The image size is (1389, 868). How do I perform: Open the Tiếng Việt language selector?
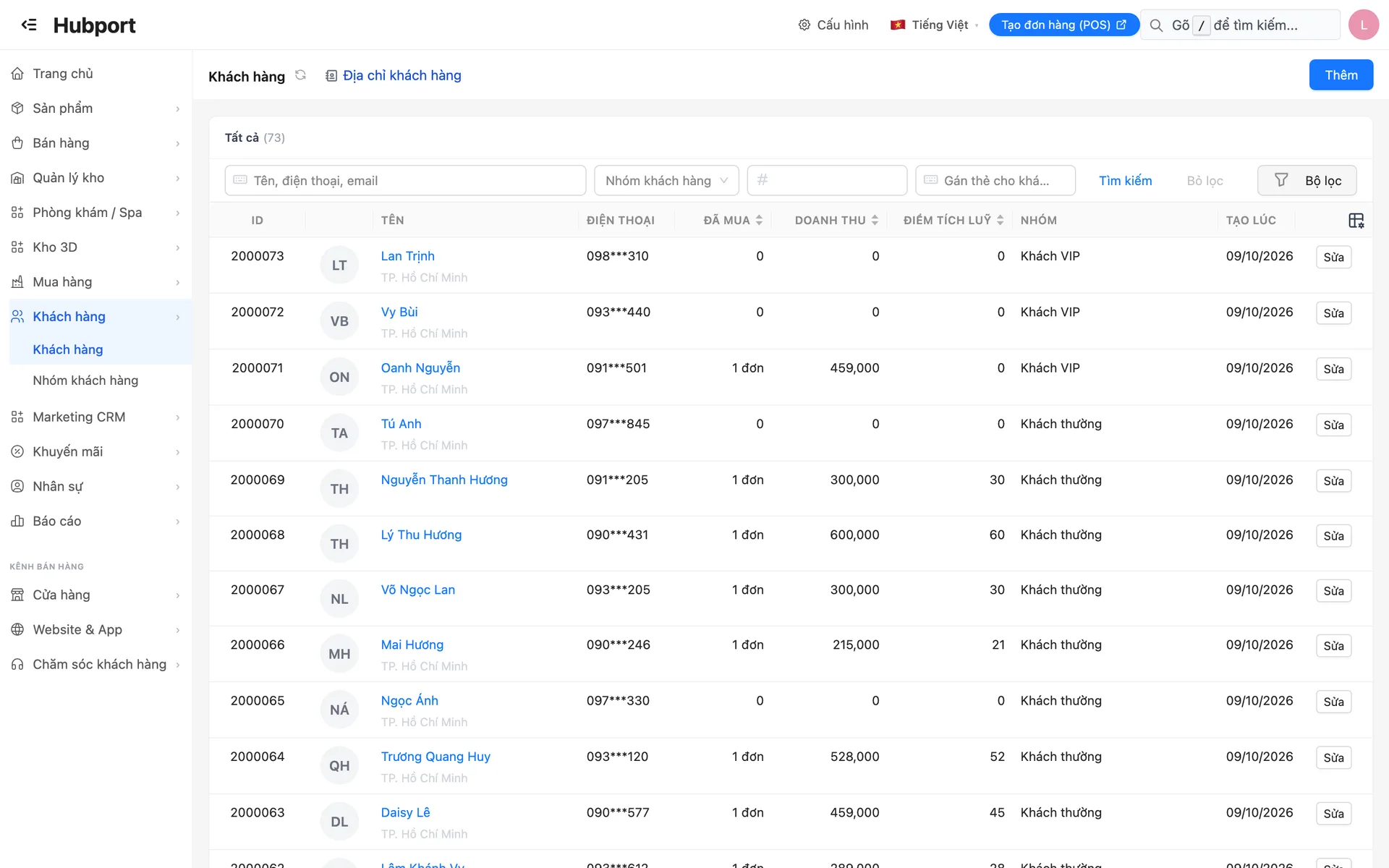coord(934,25)
